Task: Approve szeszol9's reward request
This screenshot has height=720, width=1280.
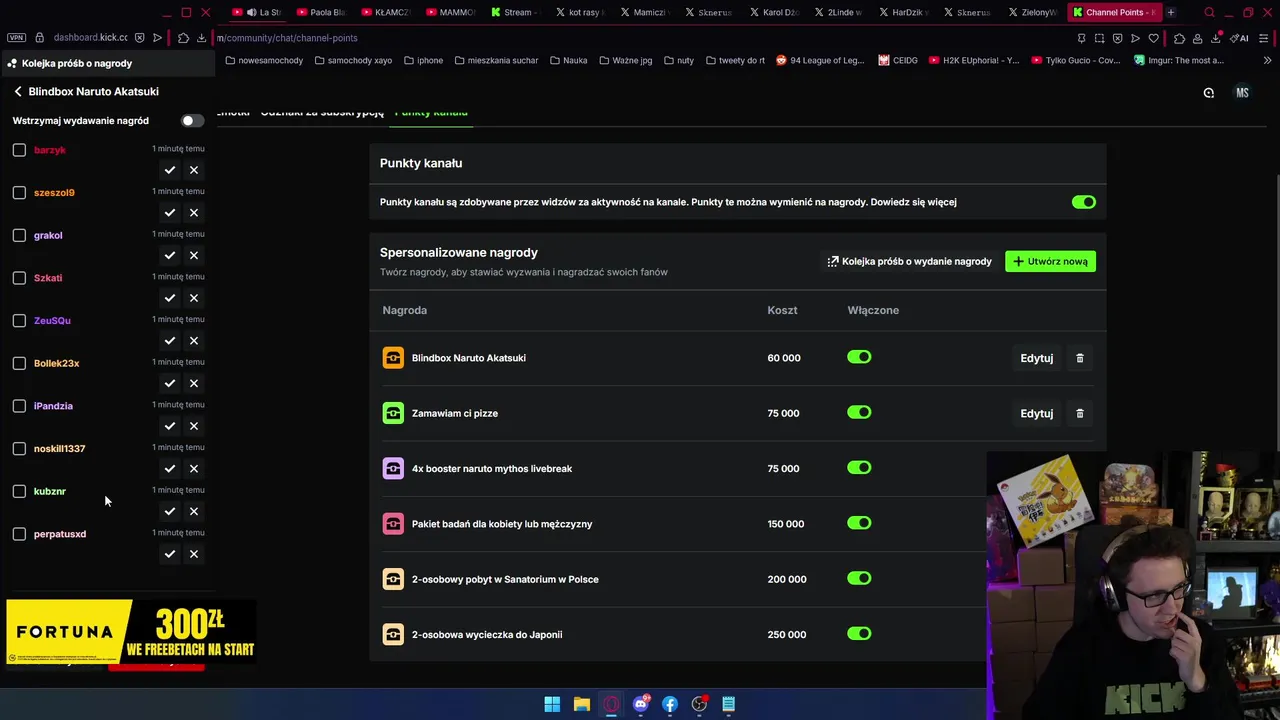Action: point(170,213)
